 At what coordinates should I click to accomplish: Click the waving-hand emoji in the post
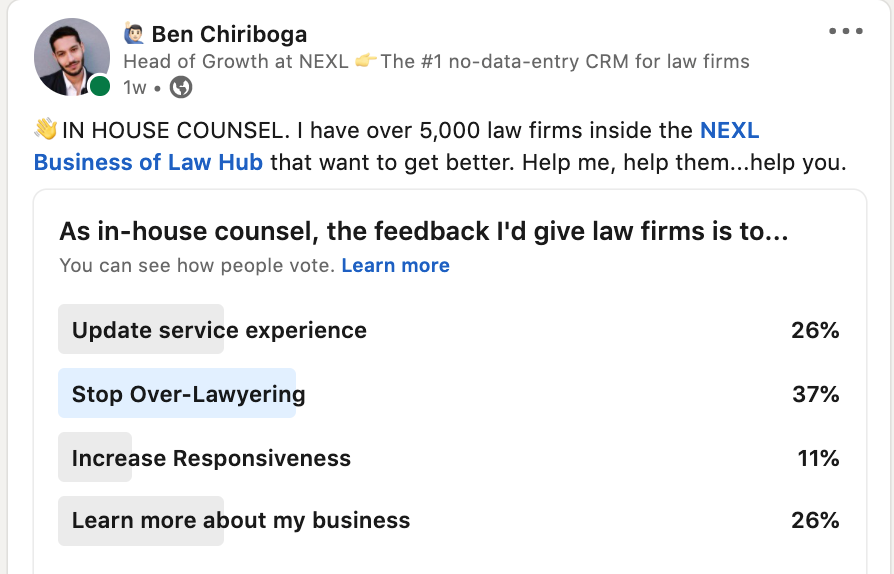(46, 129)
